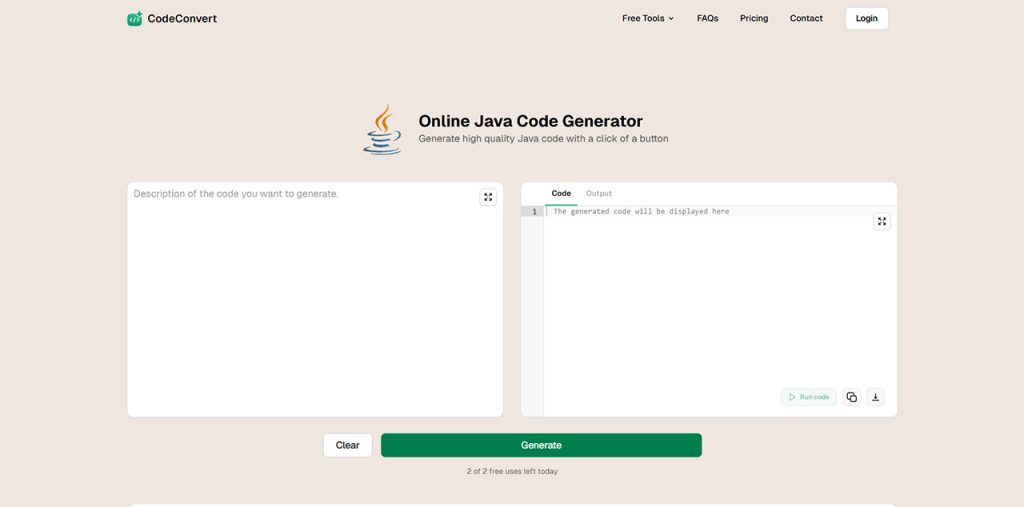Copy generated code with the copy icon
The height and width of the screenshot is (507, 1024).
click(852, 397)
